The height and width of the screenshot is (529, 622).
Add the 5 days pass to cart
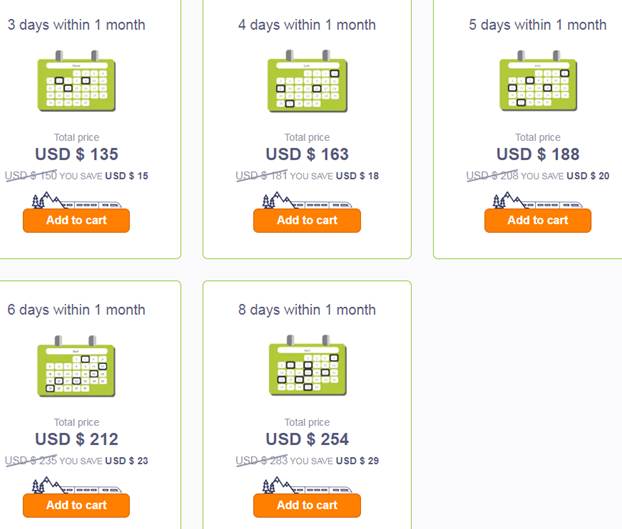[538, 220]
